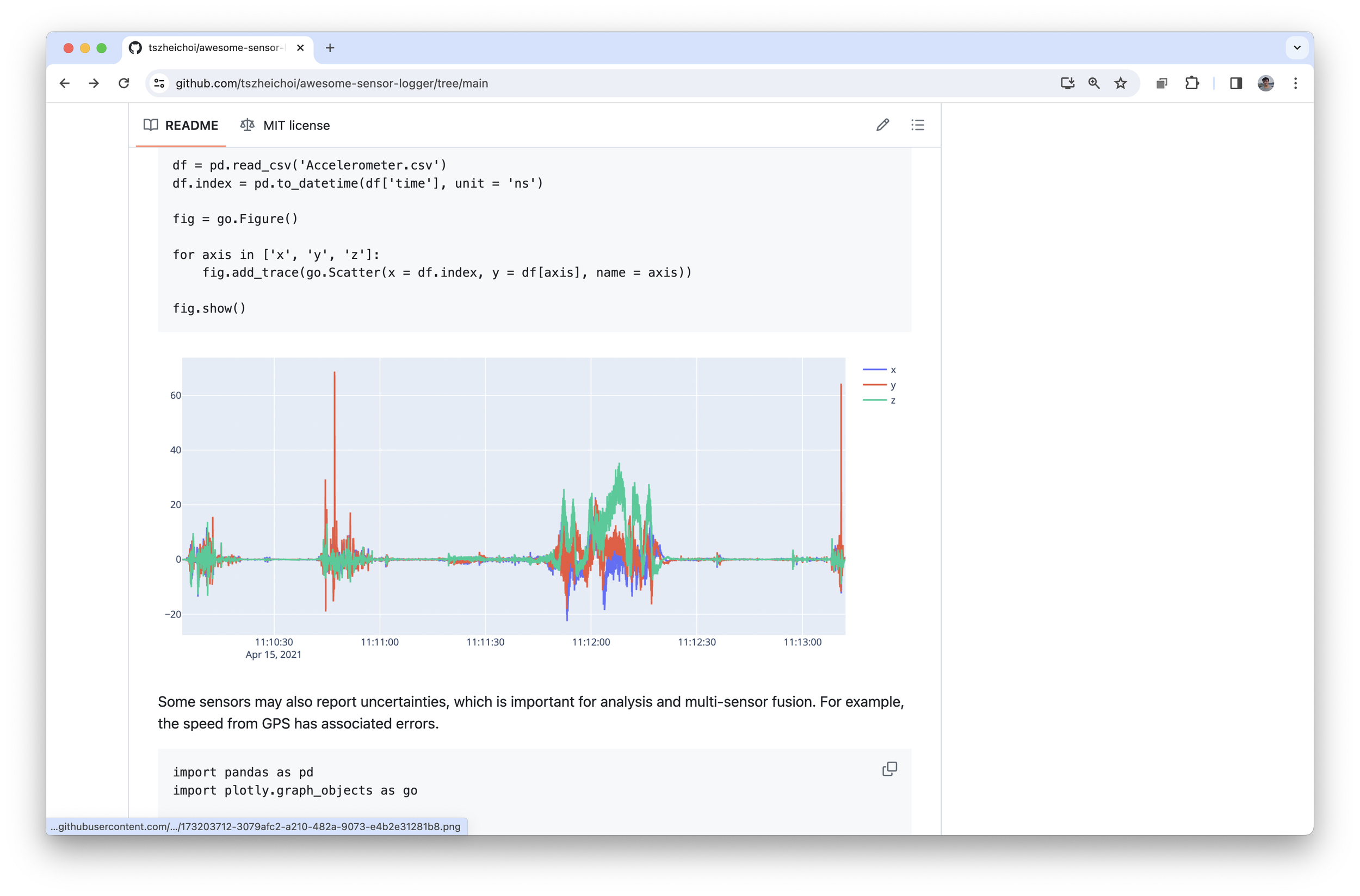Open the Chrome profile avatar
Screen dimensions: 1360x896
click(x=1266, y=83)
